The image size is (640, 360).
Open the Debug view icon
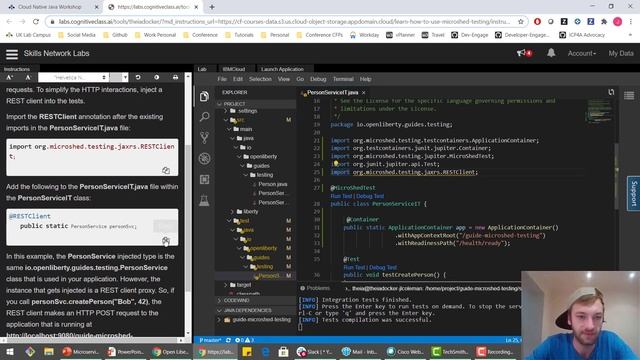[204, 158]
